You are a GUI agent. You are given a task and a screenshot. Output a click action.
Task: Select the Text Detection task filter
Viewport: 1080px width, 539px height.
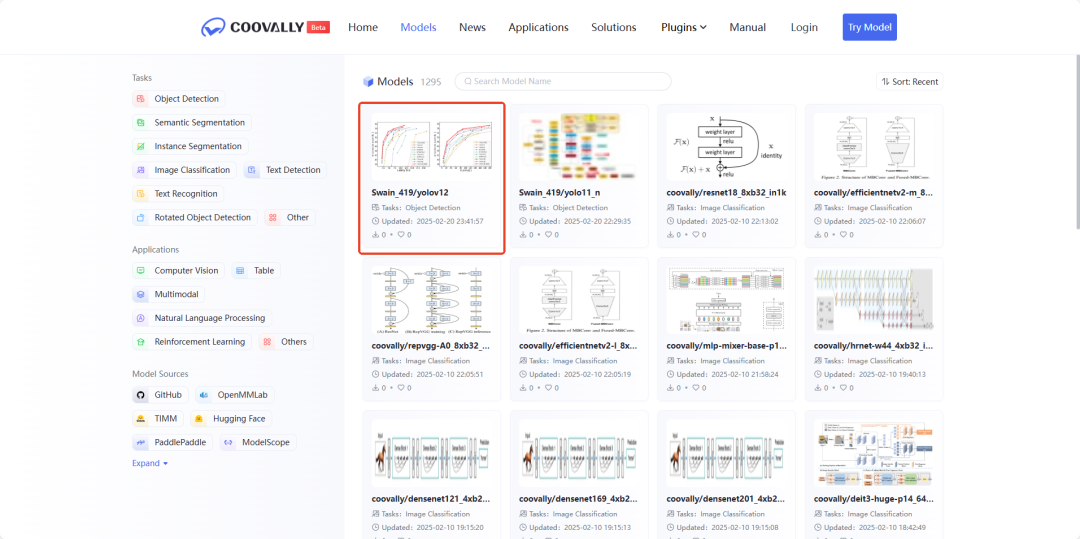click(x=285, y=170)
